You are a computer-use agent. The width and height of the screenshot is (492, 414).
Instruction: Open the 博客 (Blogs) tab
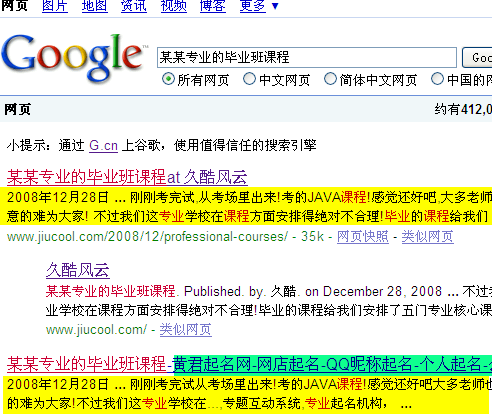point(213,6)
